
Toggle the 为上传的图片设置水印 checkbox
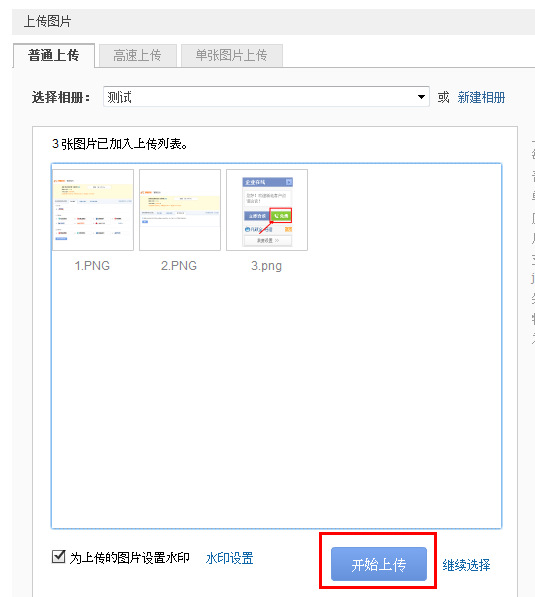pos(58,557)
